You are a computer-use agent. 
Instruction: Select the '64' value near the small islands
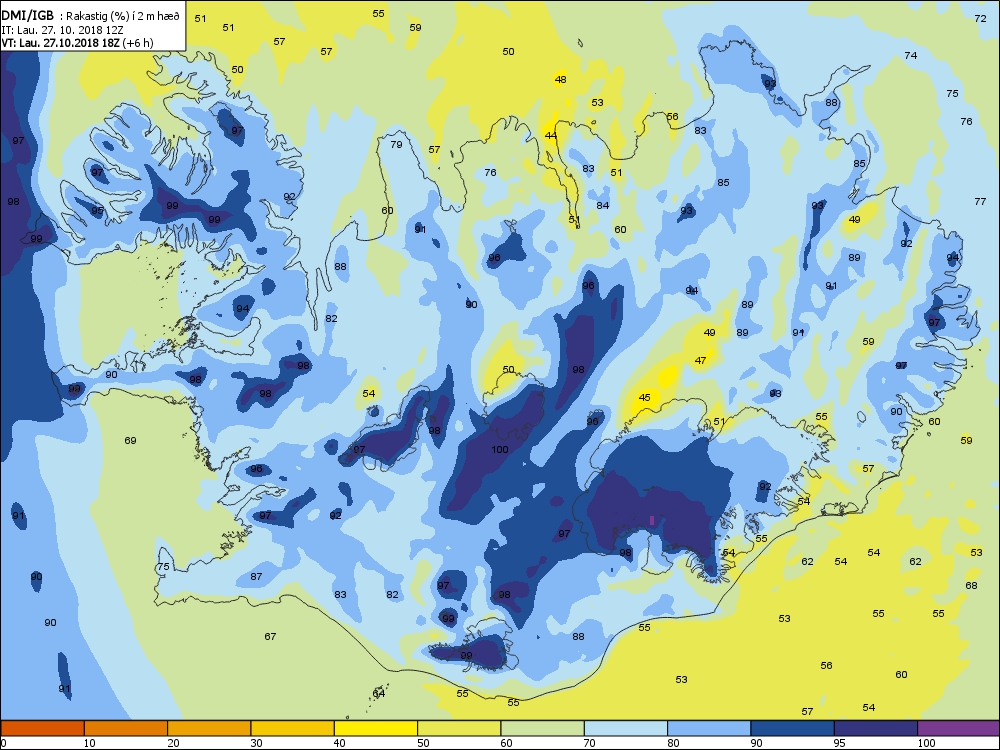(379, 693)
